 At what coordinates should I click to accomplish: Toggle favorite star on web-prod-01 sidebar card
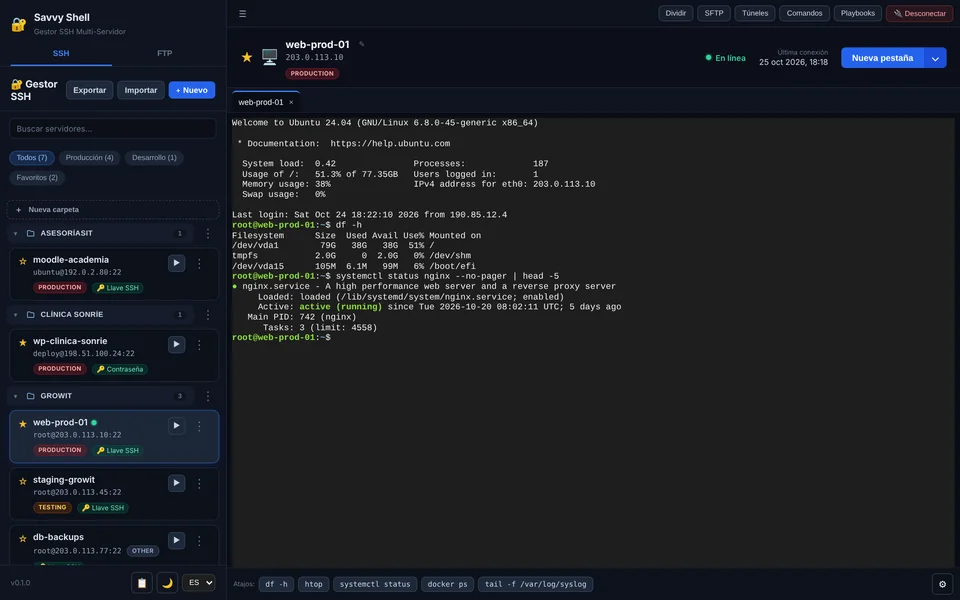point(23,424)
